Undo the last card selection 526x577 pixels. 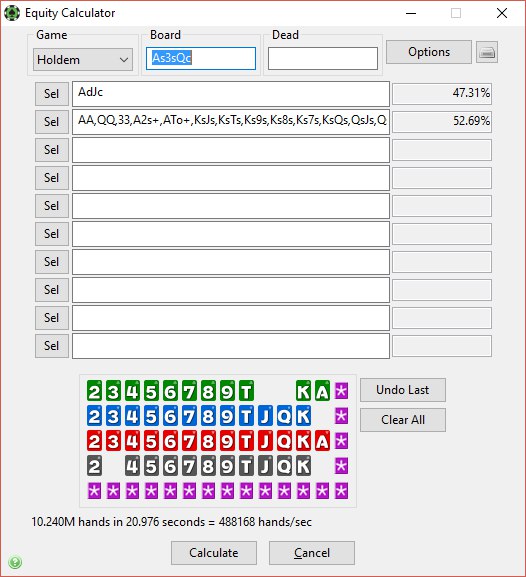403,390
